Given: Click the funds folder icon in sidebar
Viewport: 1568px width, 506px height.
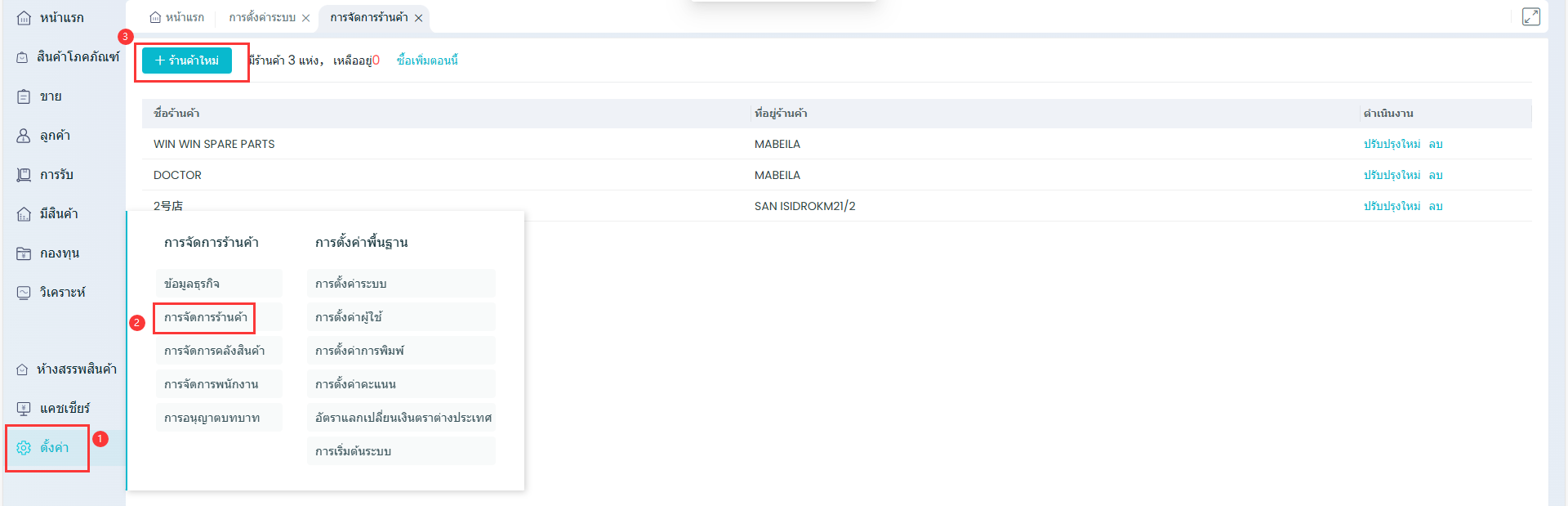Looking at the screenshot, I should click(x=24, y=253).
